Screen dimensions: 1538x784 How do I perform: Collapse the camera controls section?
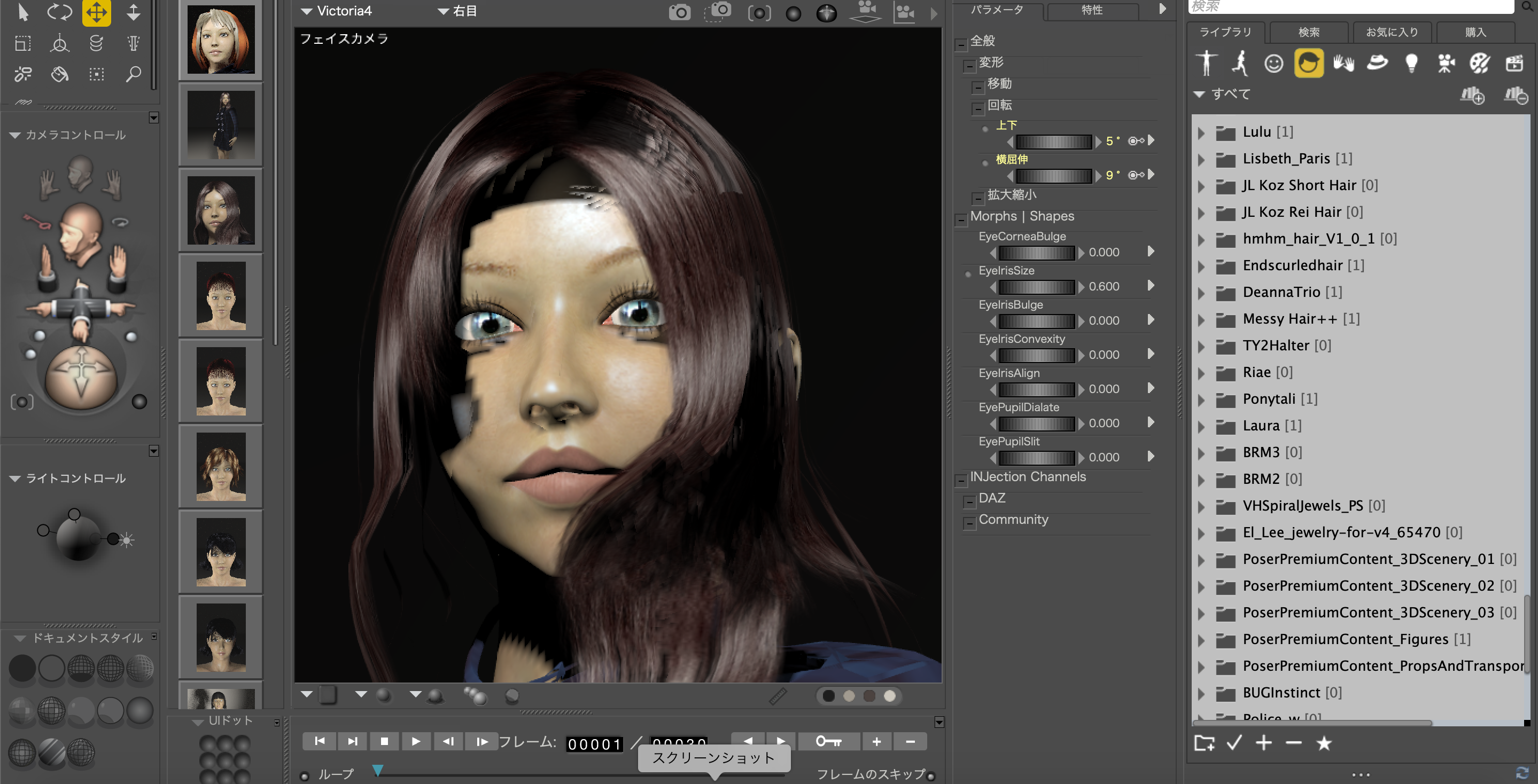(x=15, y=136)
